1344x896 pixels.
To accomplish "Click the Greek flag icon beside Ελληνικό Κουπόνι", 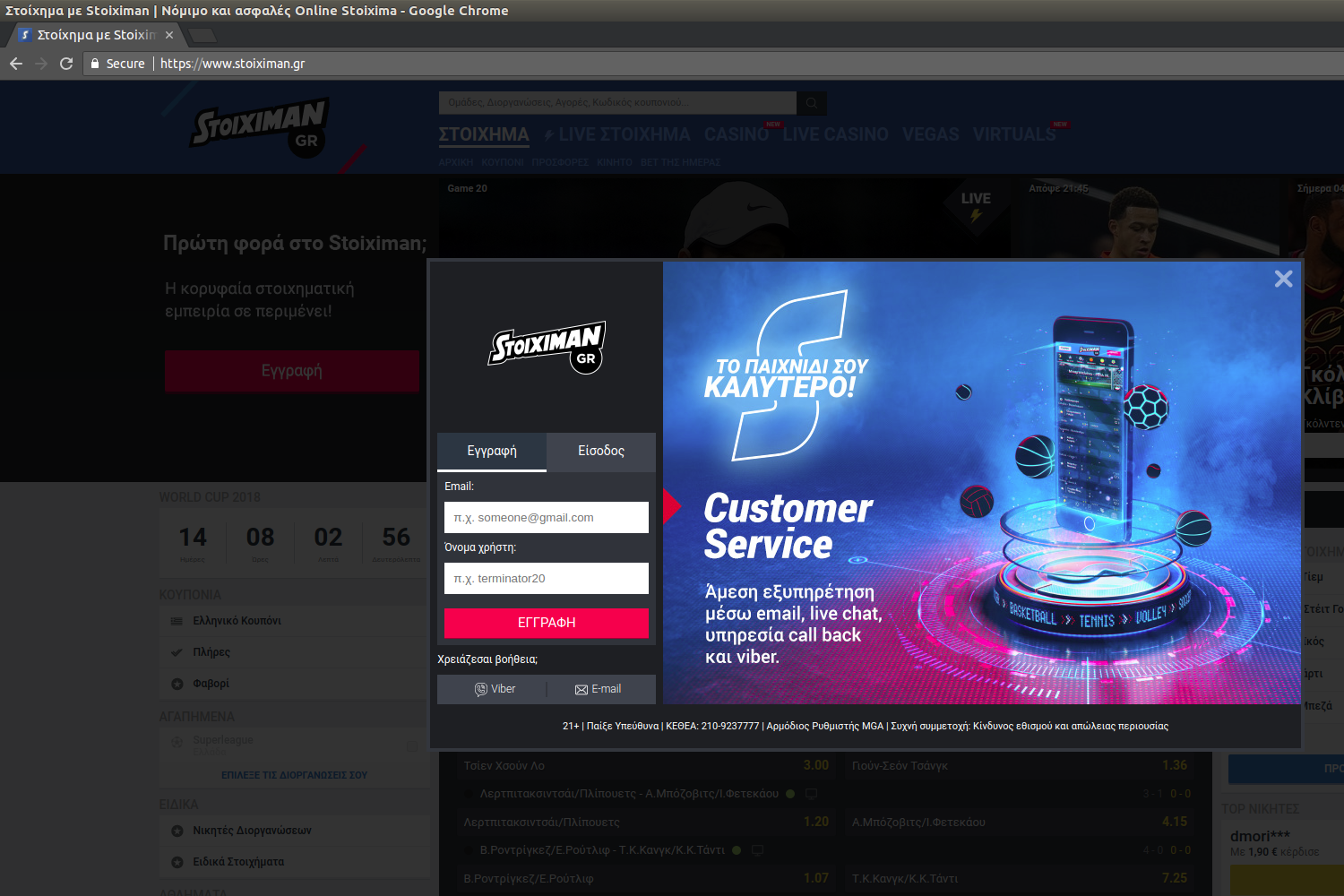I will click(177, 621).
